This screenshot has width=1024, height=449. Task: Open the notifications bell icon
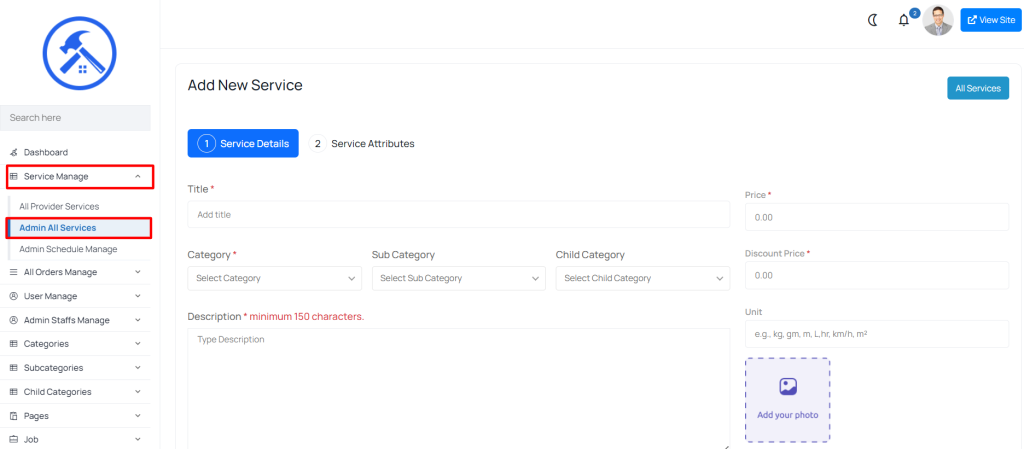[904, 20]
